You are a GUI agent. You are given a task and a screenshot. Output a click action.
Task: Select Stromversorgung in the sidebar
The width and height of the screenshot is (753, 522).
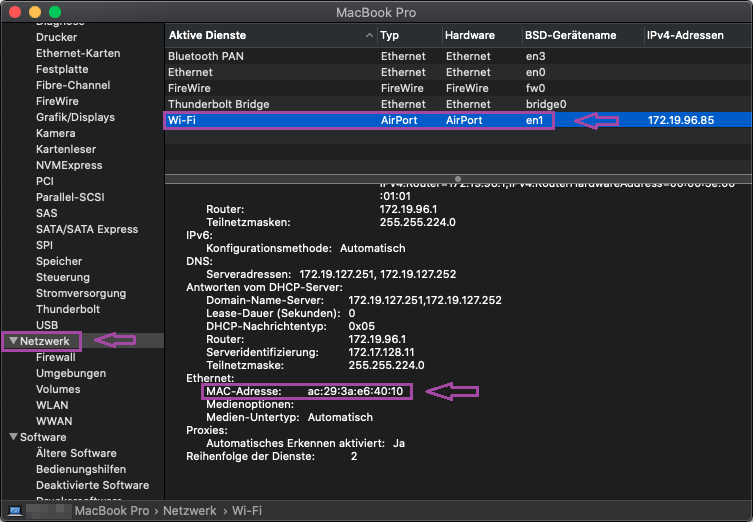[x=81, y=293]
